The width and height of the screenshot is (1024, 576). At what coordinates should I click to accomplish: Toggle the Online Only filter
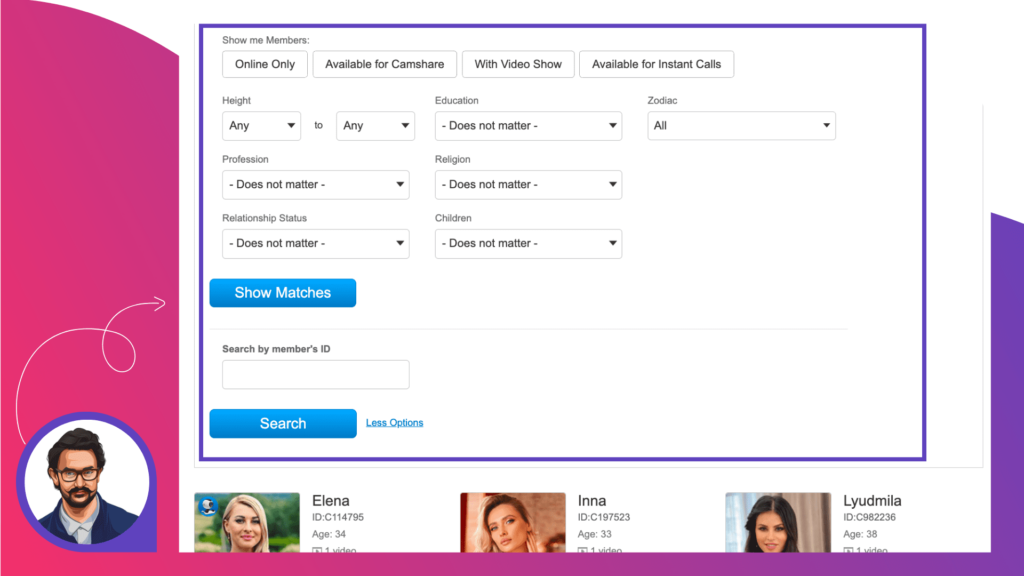point(264,64)
